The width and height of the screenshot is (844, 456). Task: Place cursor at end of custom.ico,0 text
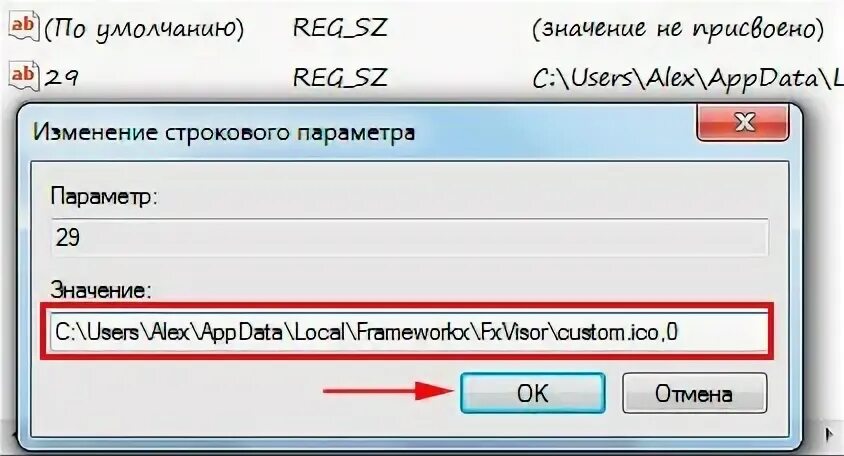(x=679, y=332)
